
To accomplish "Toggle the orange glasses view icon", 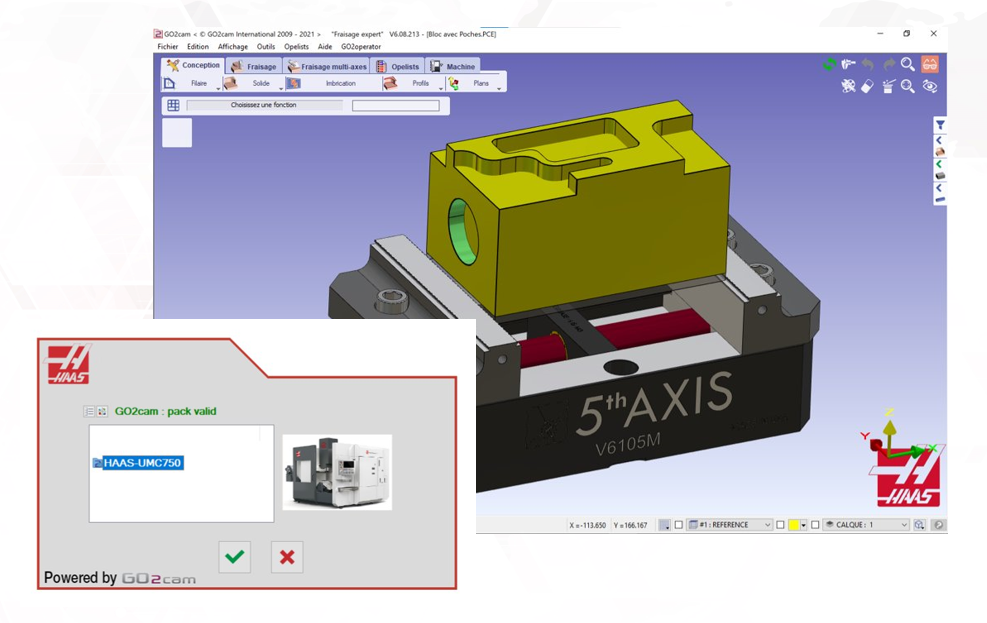I will point(929,64).
